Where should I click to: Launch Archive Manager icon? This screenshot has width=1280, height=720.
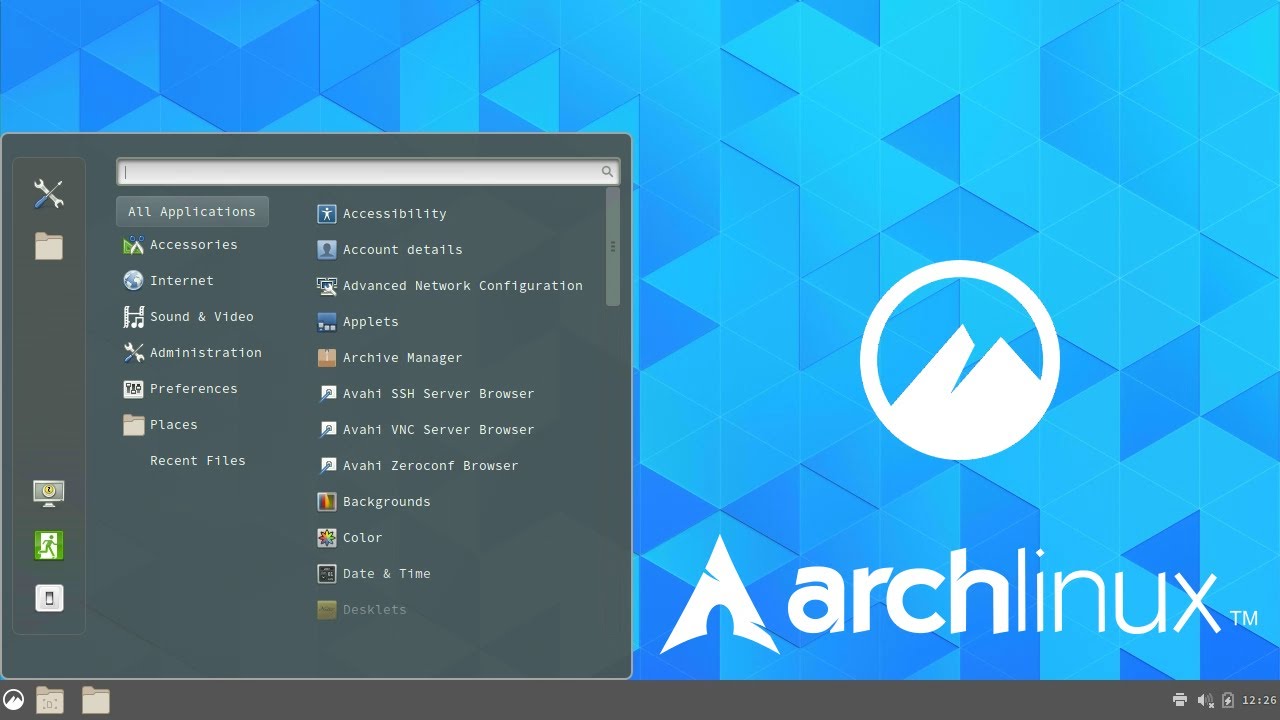pyautogui.click(x=327, y=357)
